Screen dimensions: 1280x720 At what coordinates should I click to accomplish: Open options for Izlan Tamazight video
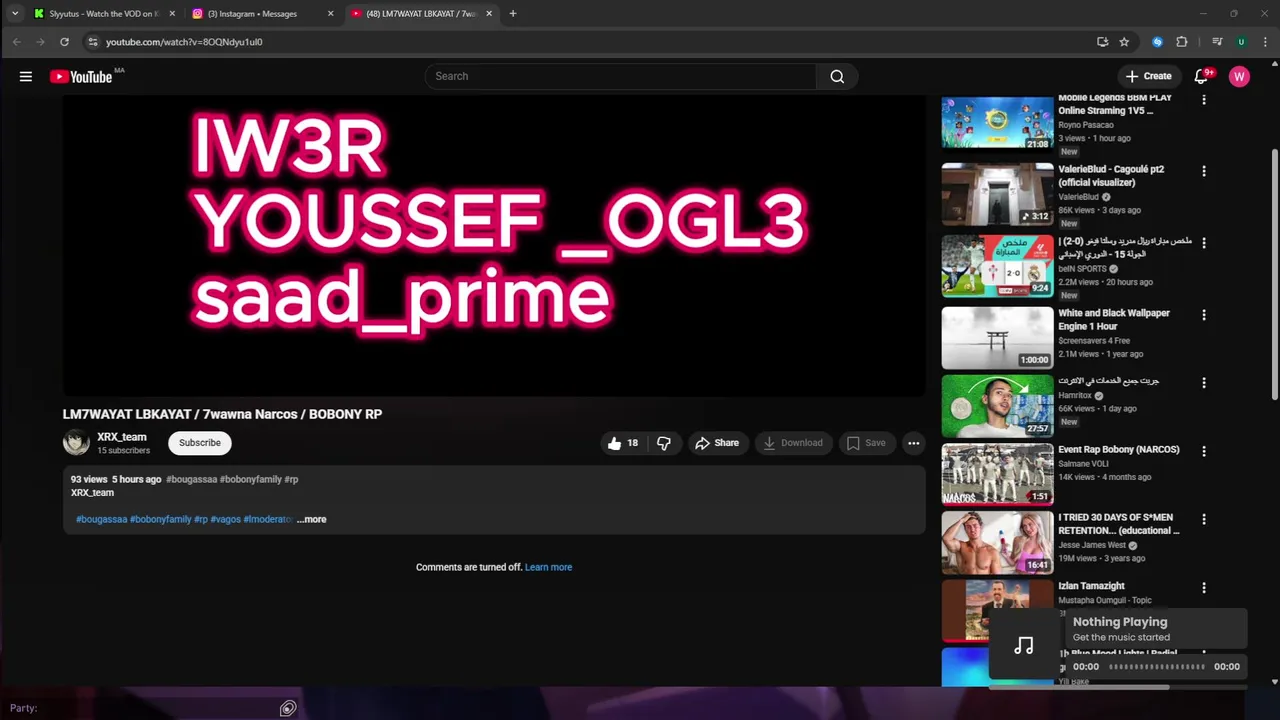coord(1204,588)
